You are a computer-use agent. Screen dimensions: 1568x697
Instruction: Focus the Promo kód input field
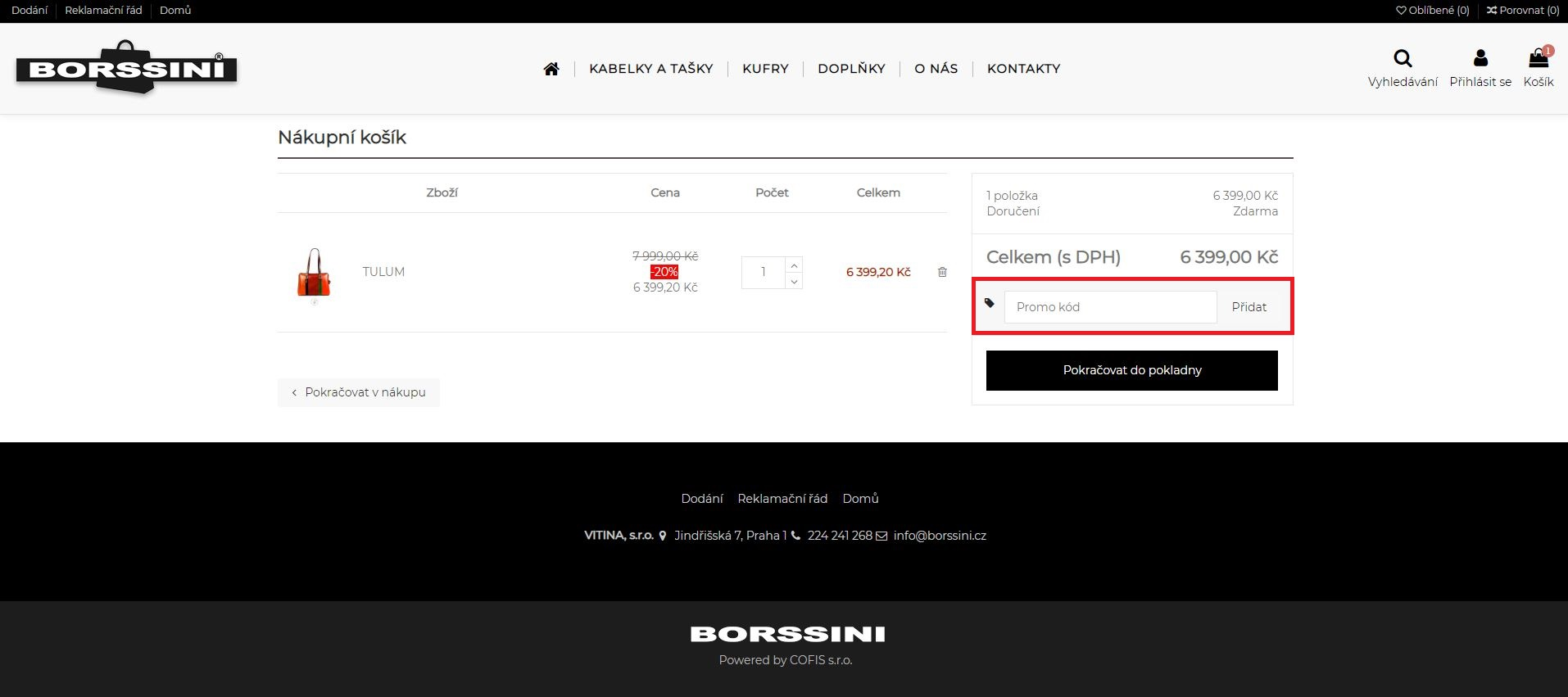coord(1111,307)
